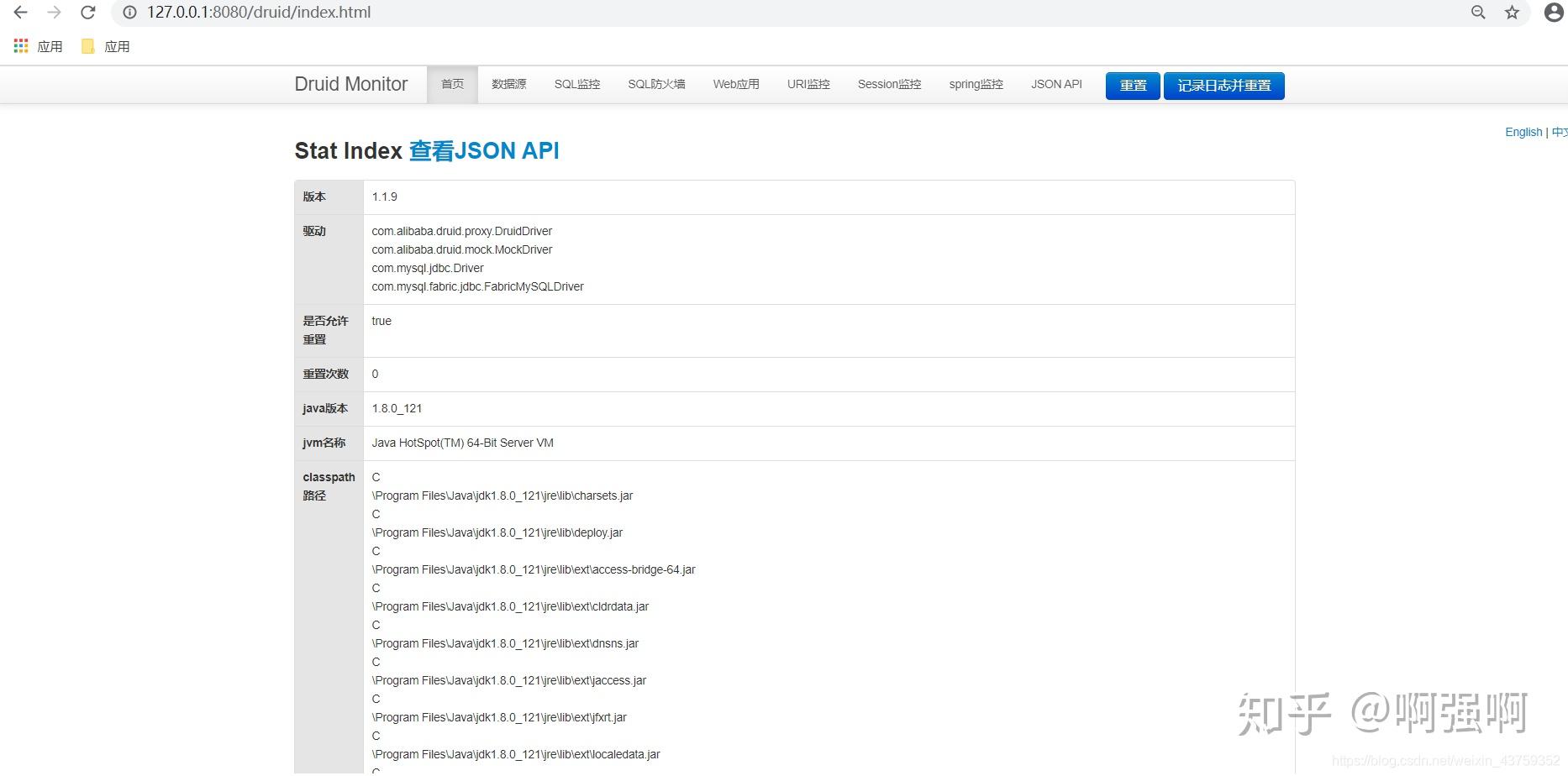Switch to the Web应用 tab

735,84
